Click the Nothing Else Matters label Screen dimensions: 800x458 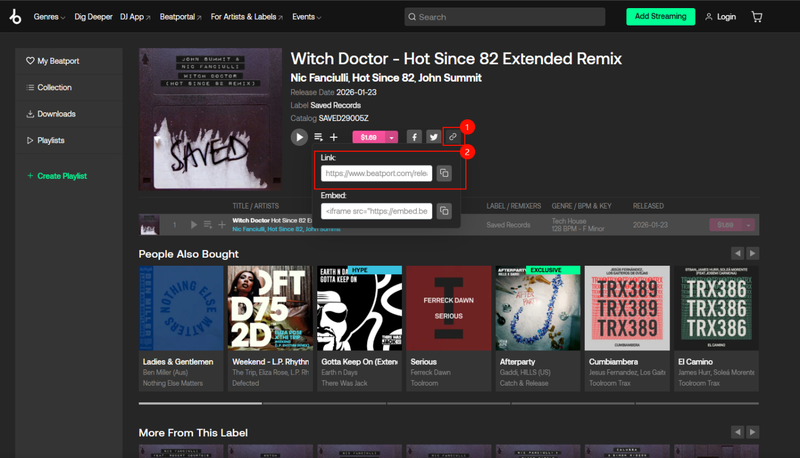pyautogui.click(x=173, y=384)
